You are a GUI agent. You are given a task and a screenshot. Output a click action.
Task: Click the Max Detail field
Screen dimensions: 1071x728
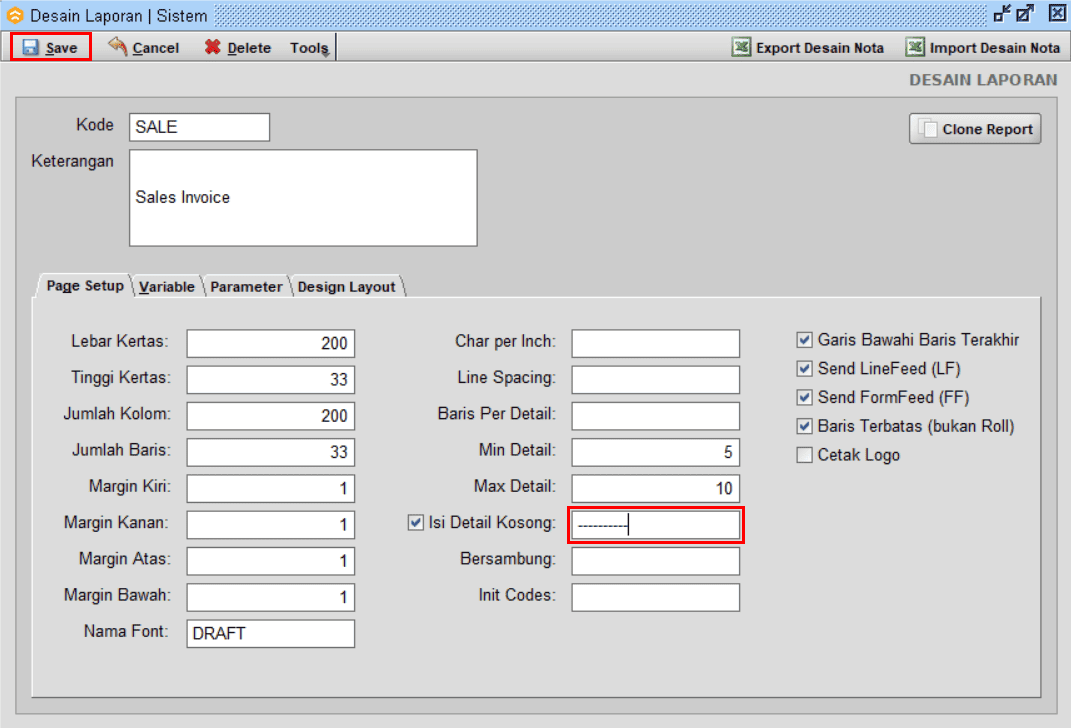point(656,488)
